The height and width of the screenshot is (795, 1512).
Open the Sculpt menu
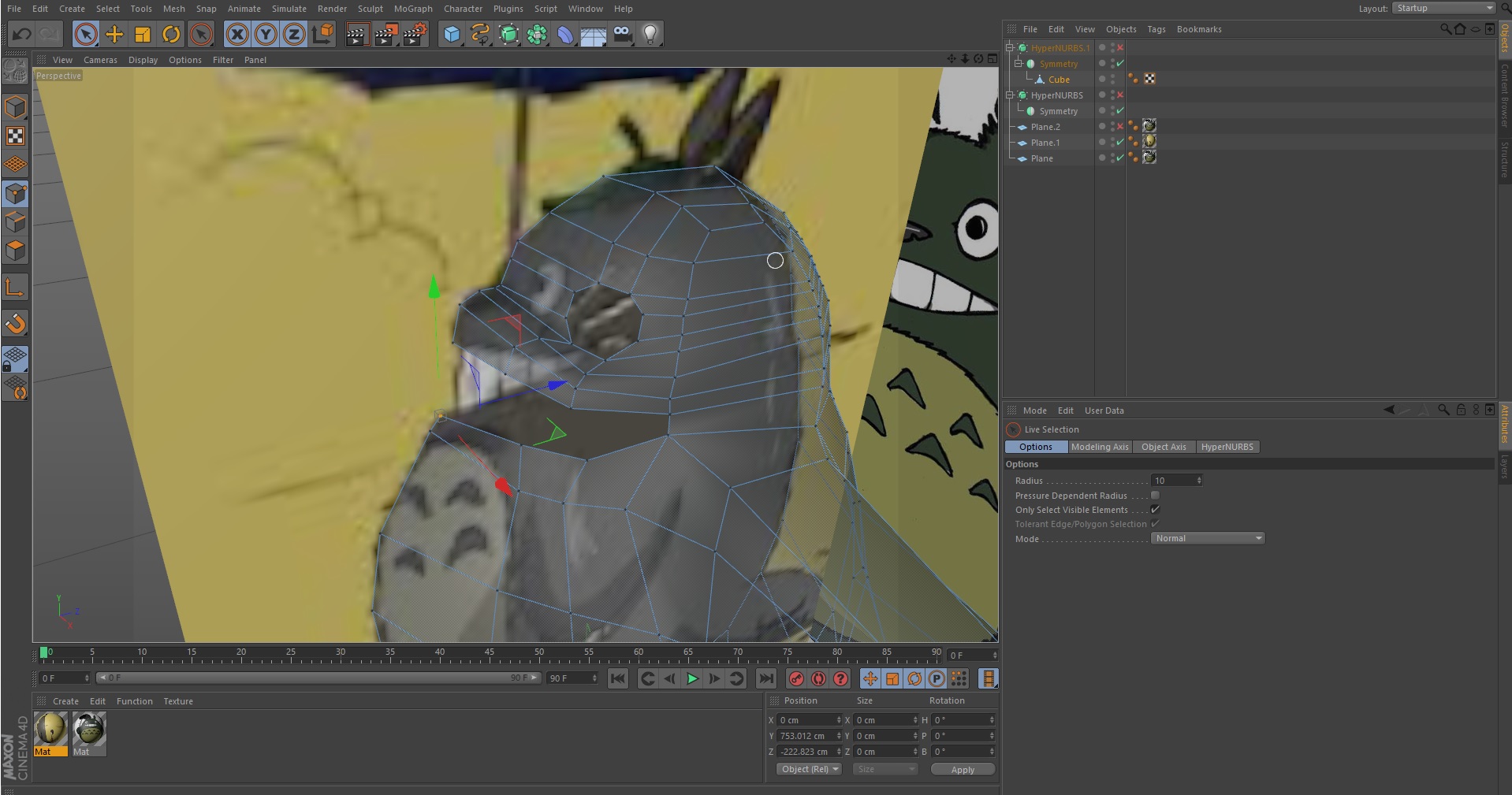tap(370, 9)
